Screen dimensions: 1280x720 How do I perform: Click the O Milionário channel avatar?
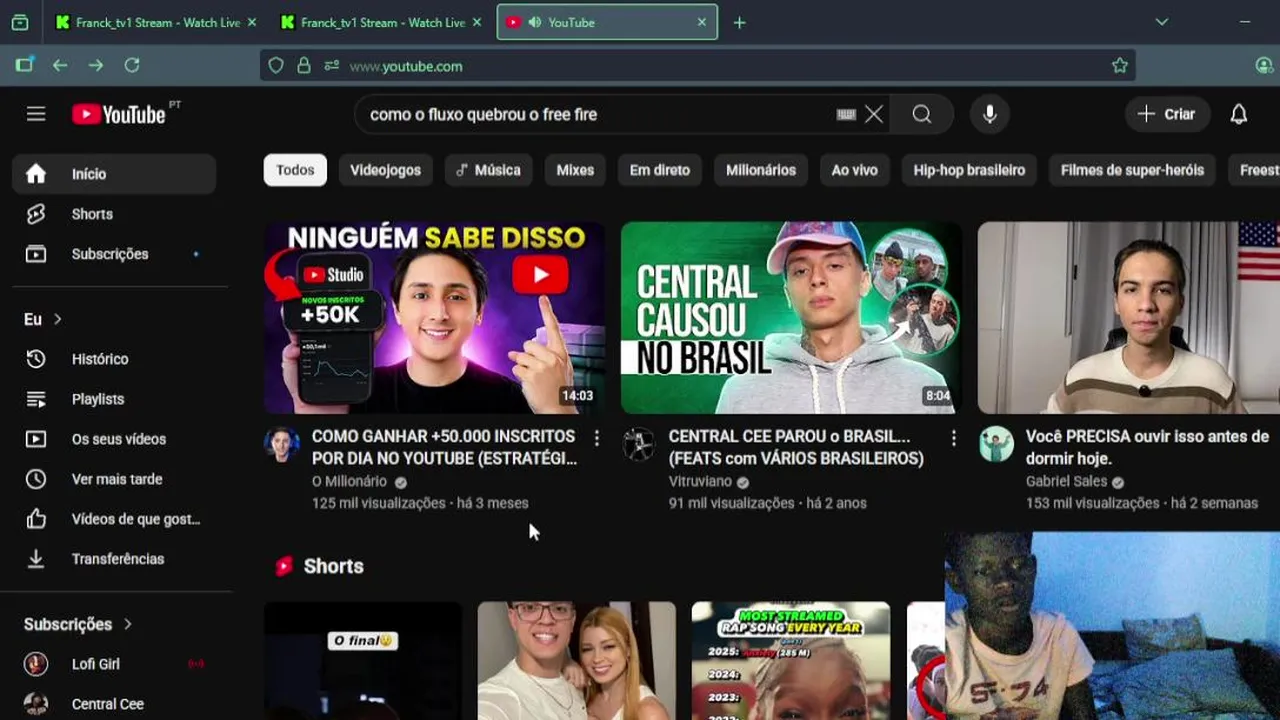point(282,444)
